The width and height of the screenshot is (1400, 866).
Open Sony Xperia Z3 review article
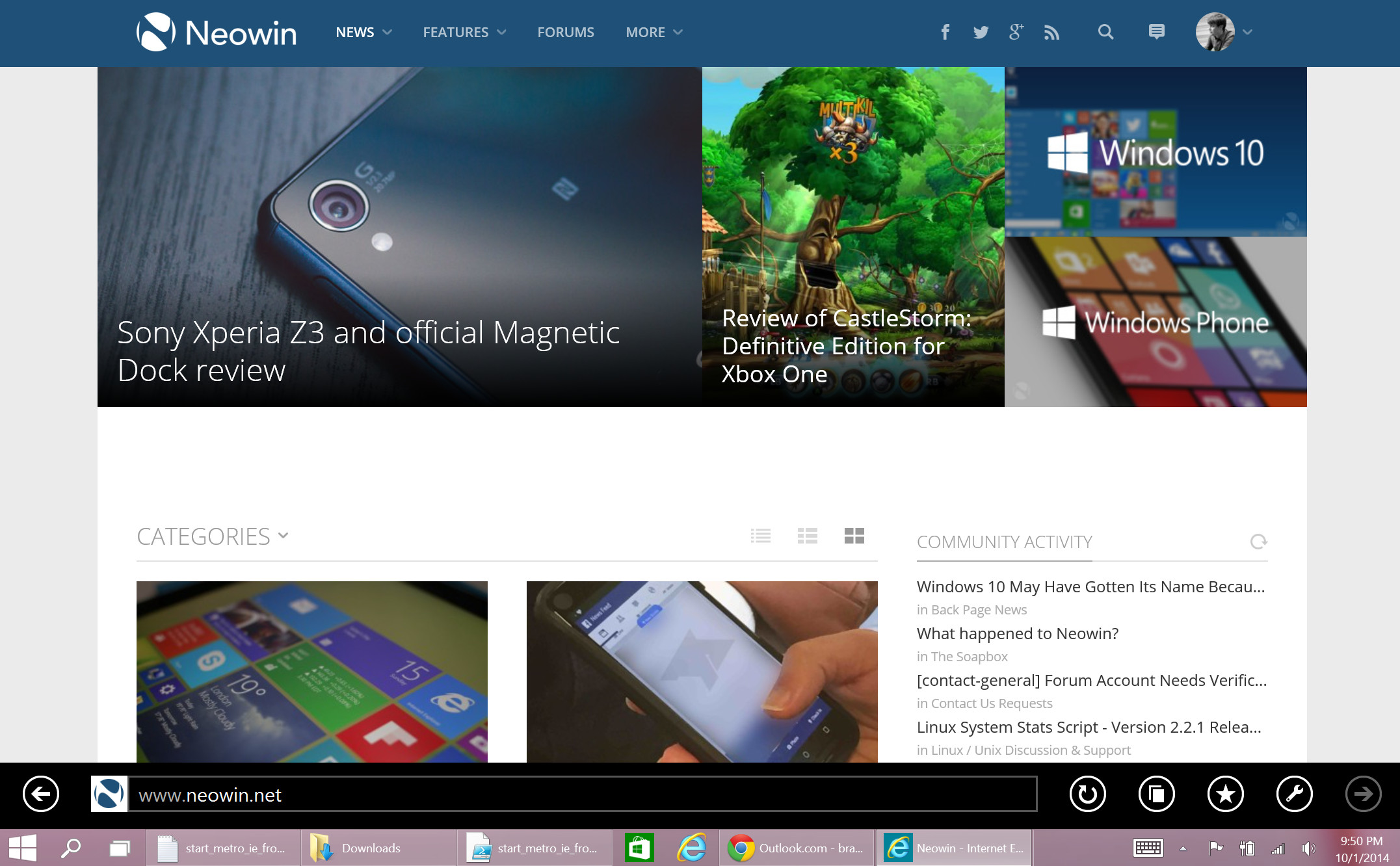click(x=399, y=237)
